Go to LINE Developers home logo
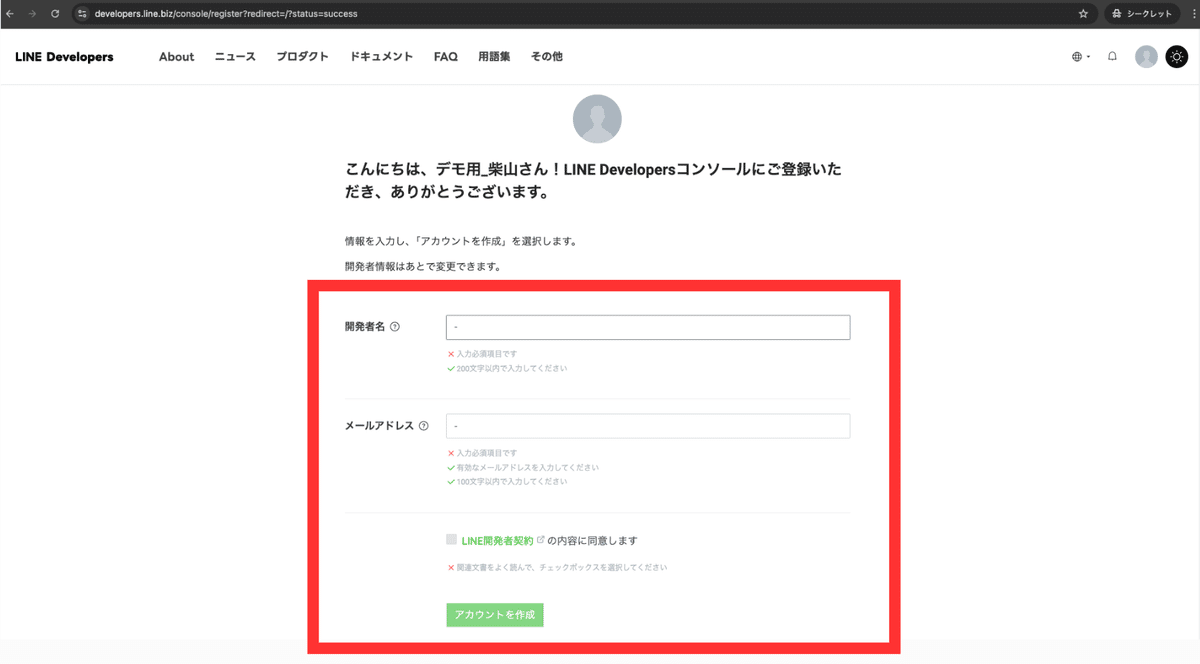Screen dimensions: 1200x664 (64, 57)
